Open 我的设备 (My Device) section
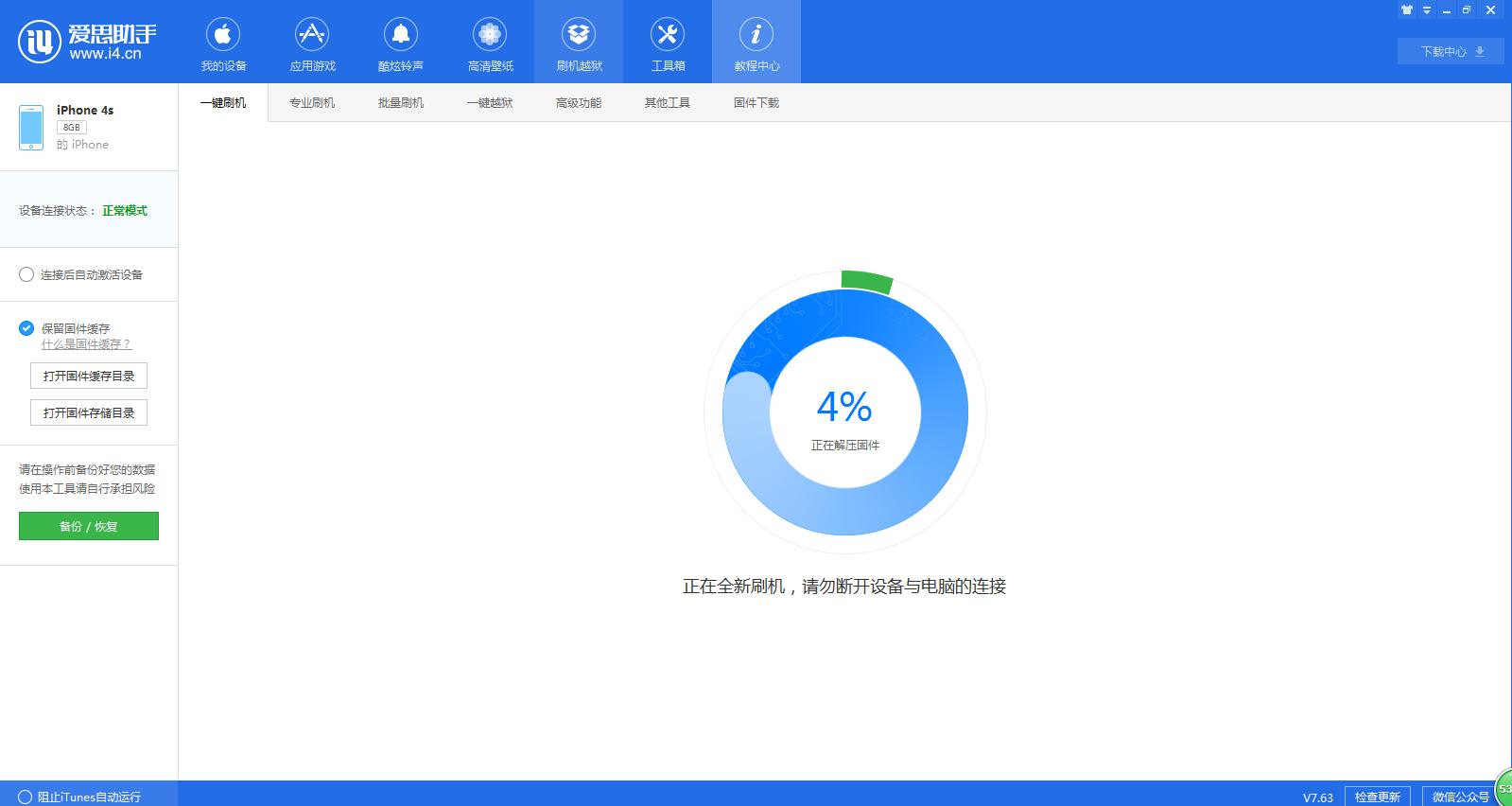Viewport: 1512px width, 806px height. [223, 44]
